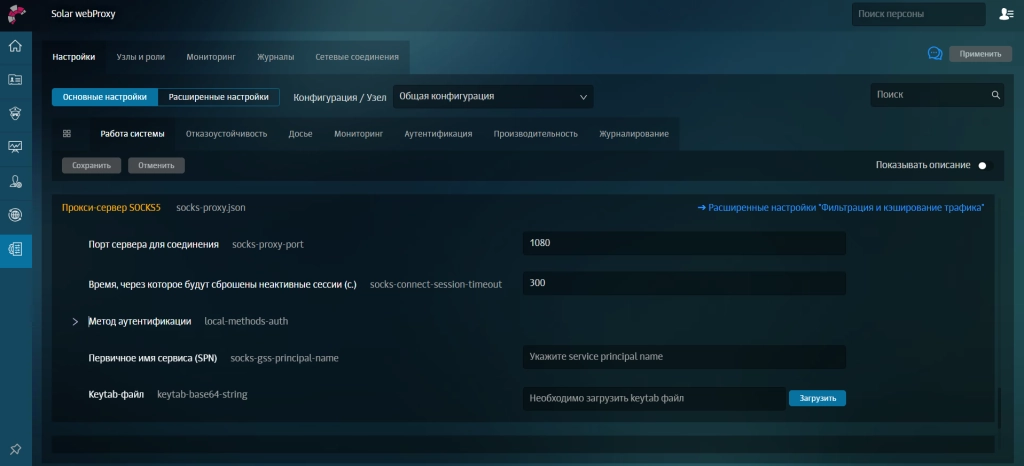Click the socks-gss-principal-name parameter name
1024x466 pixels.
[x=284, y=358]
